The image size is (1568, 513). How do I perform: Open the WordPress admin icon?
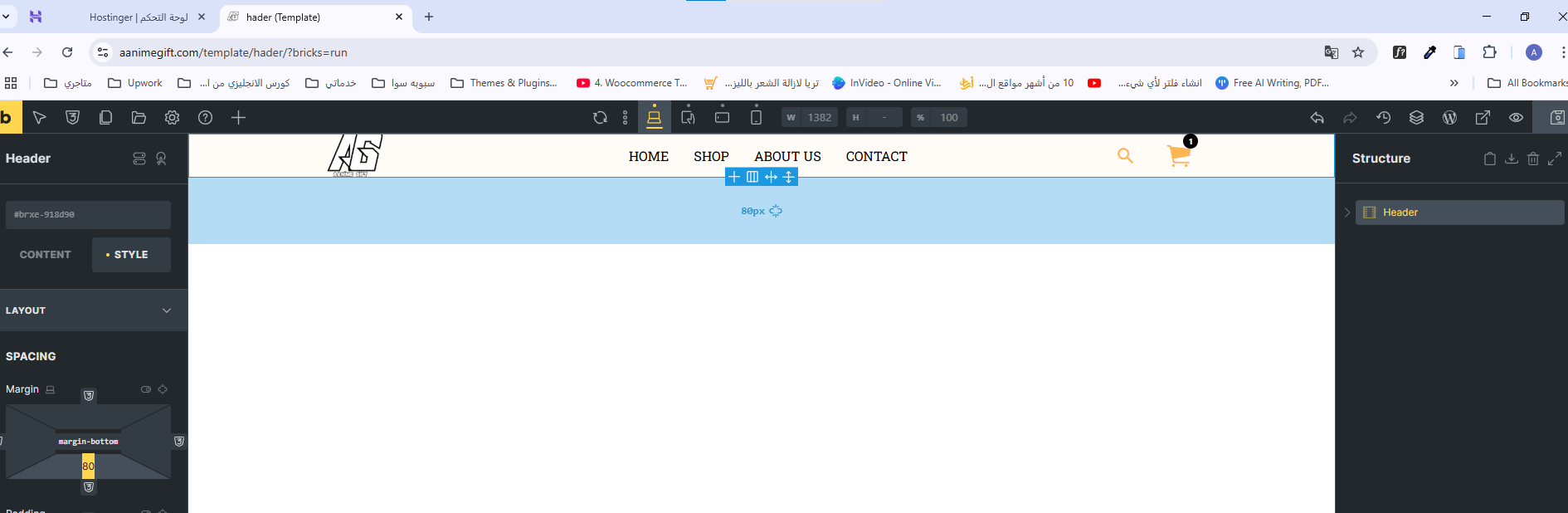click(x=1449, y=118)
